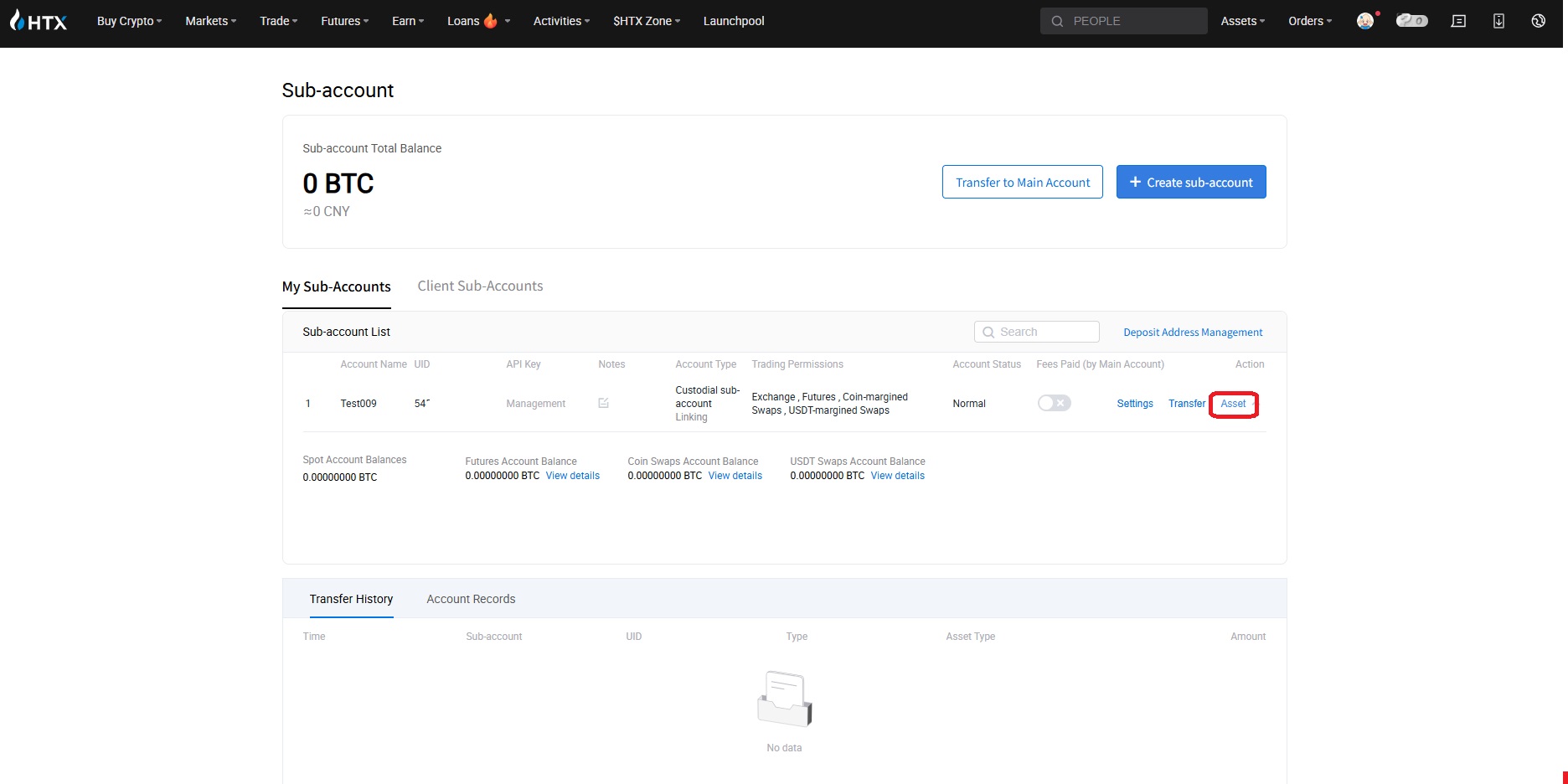Edit notes icon for Test009

pyautogui.click(x=603, y=404)
